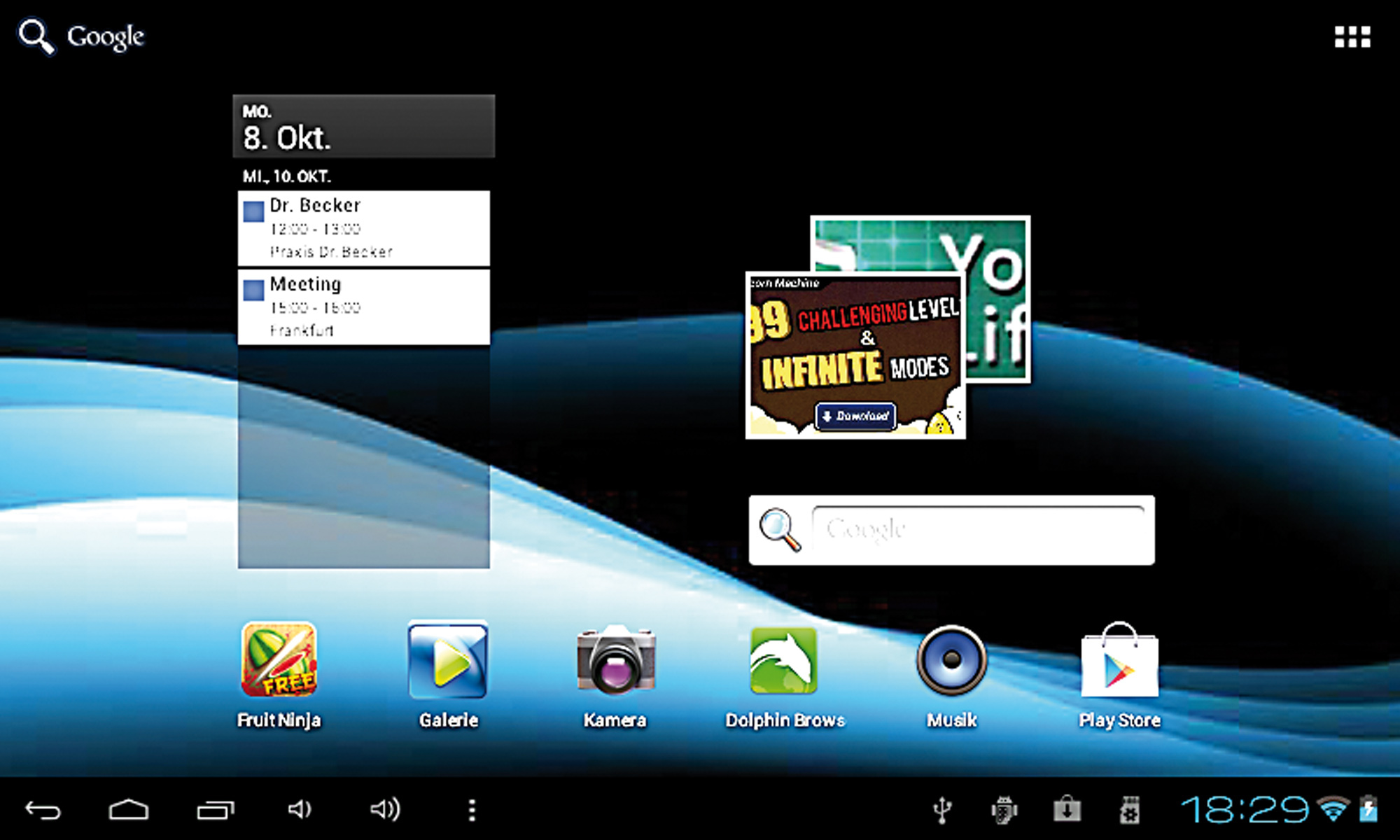
Task: Tap the volume down button
Action: coord(300,810)
